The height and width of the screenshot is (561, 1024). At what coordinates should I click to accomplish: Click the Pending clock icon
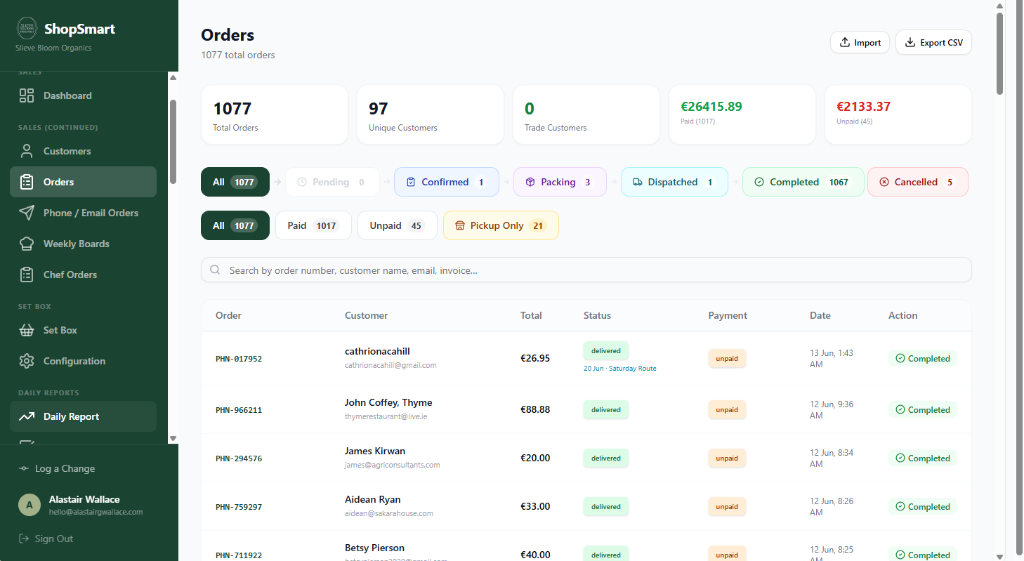pos(302,182)
